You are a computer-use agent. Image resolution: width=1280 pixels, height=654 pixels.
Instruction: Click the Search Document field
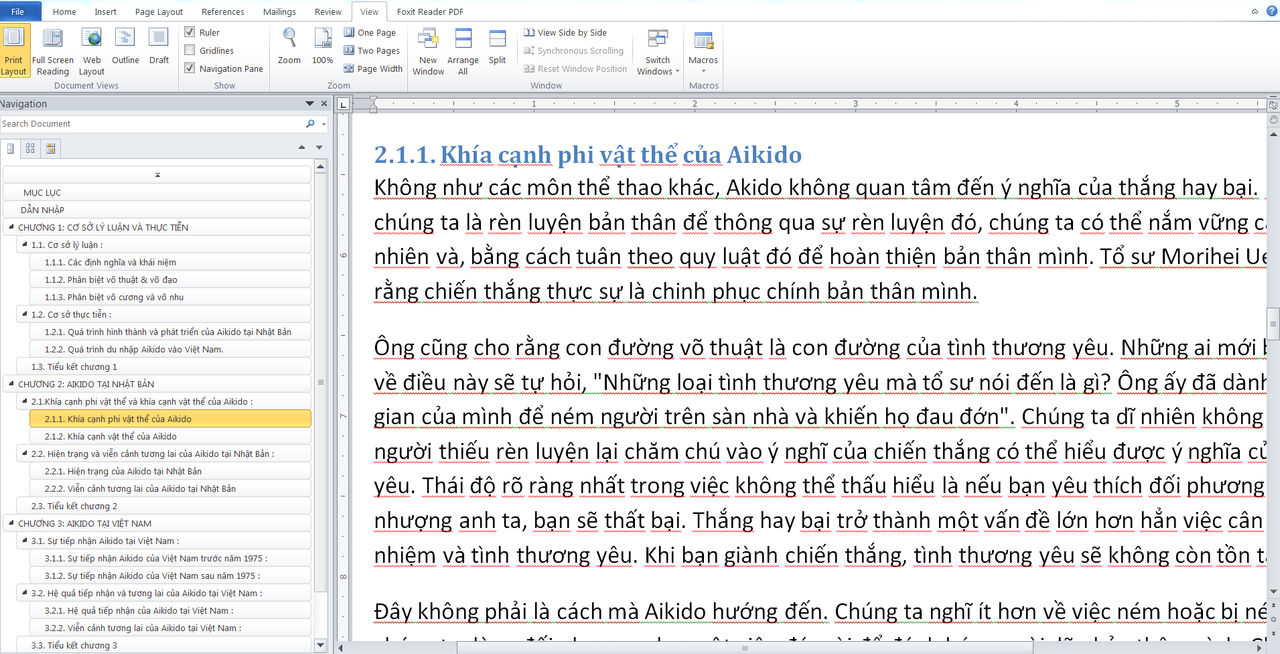[x=152, y=124]
